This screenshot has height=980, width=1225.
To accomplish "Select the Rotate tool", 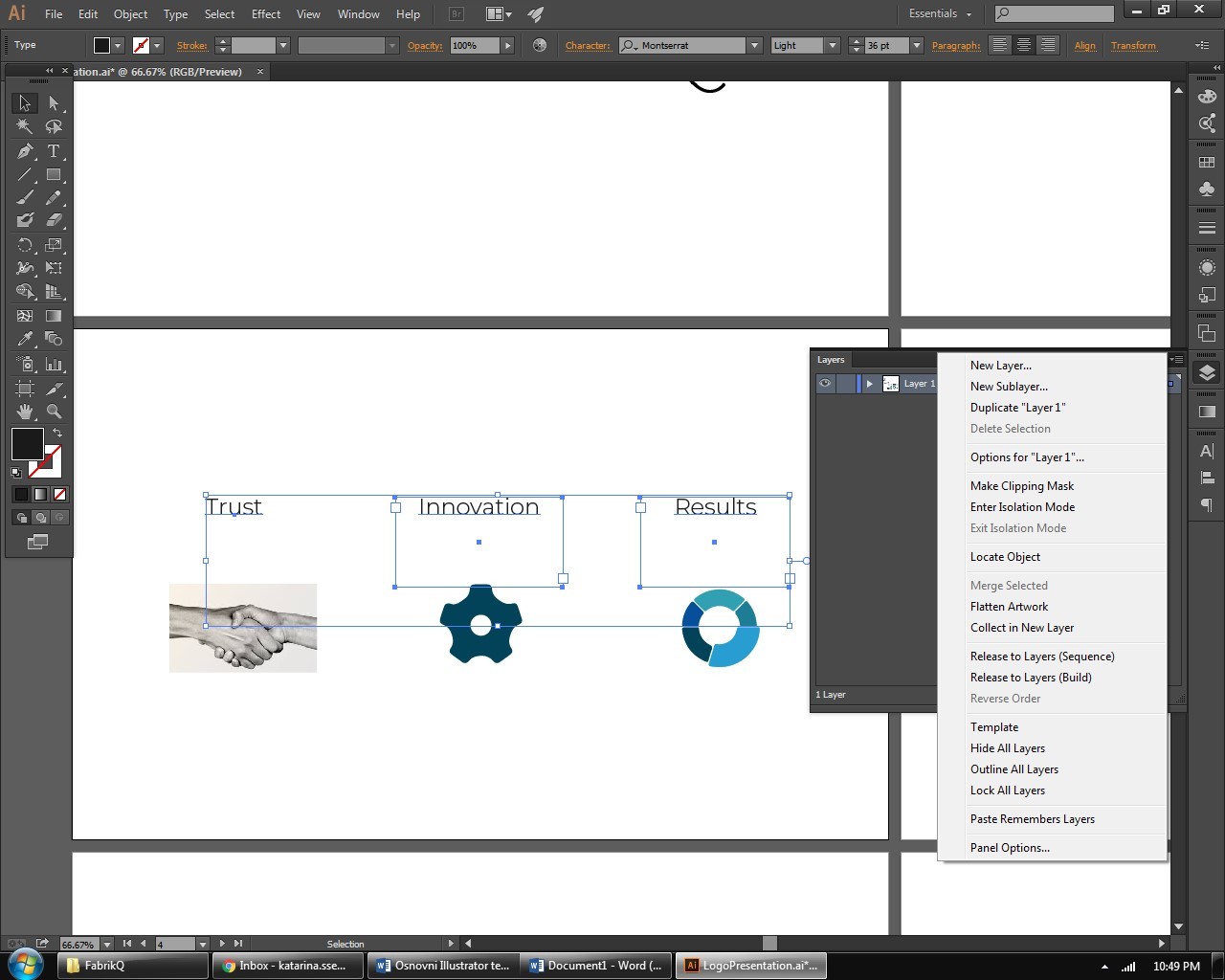I will [x=25, y=245].
